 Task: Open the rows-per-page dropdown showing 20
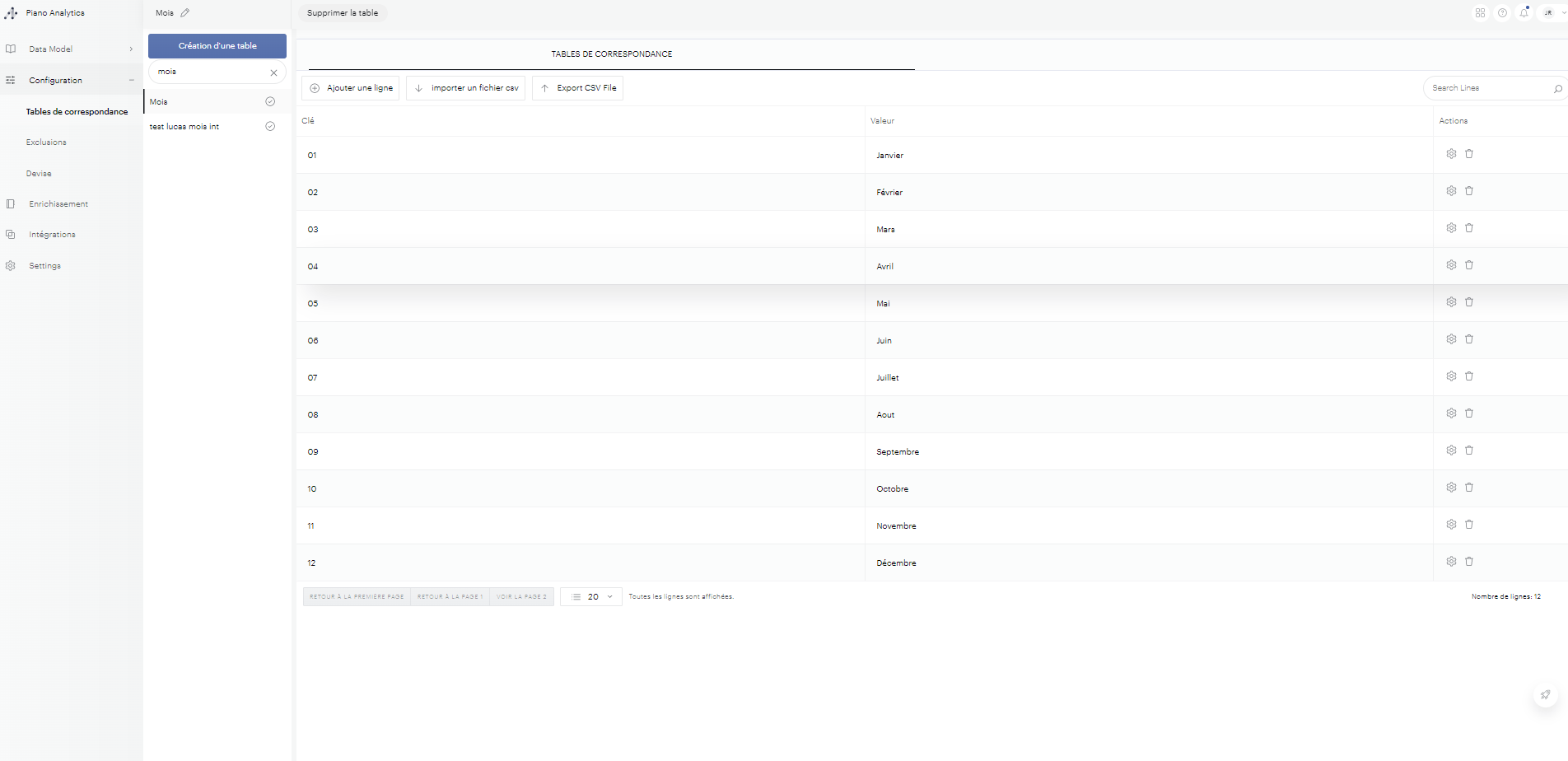click(x=591, y=597)
